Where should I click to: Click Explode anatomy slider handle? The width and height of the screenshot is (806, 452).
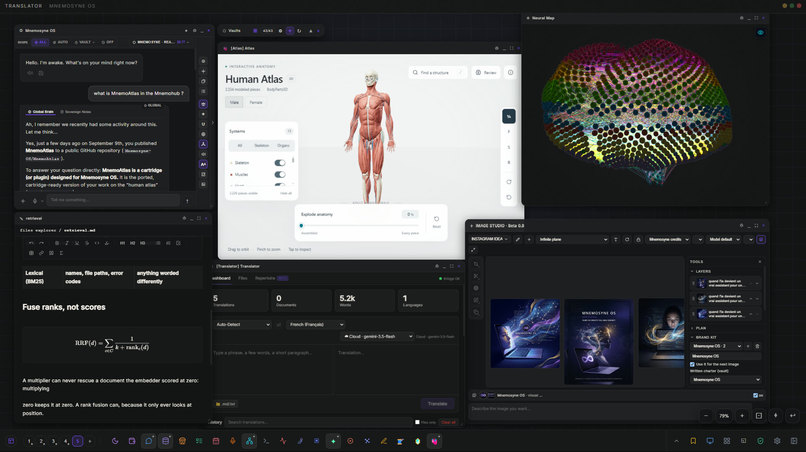(x=301, y=226)
